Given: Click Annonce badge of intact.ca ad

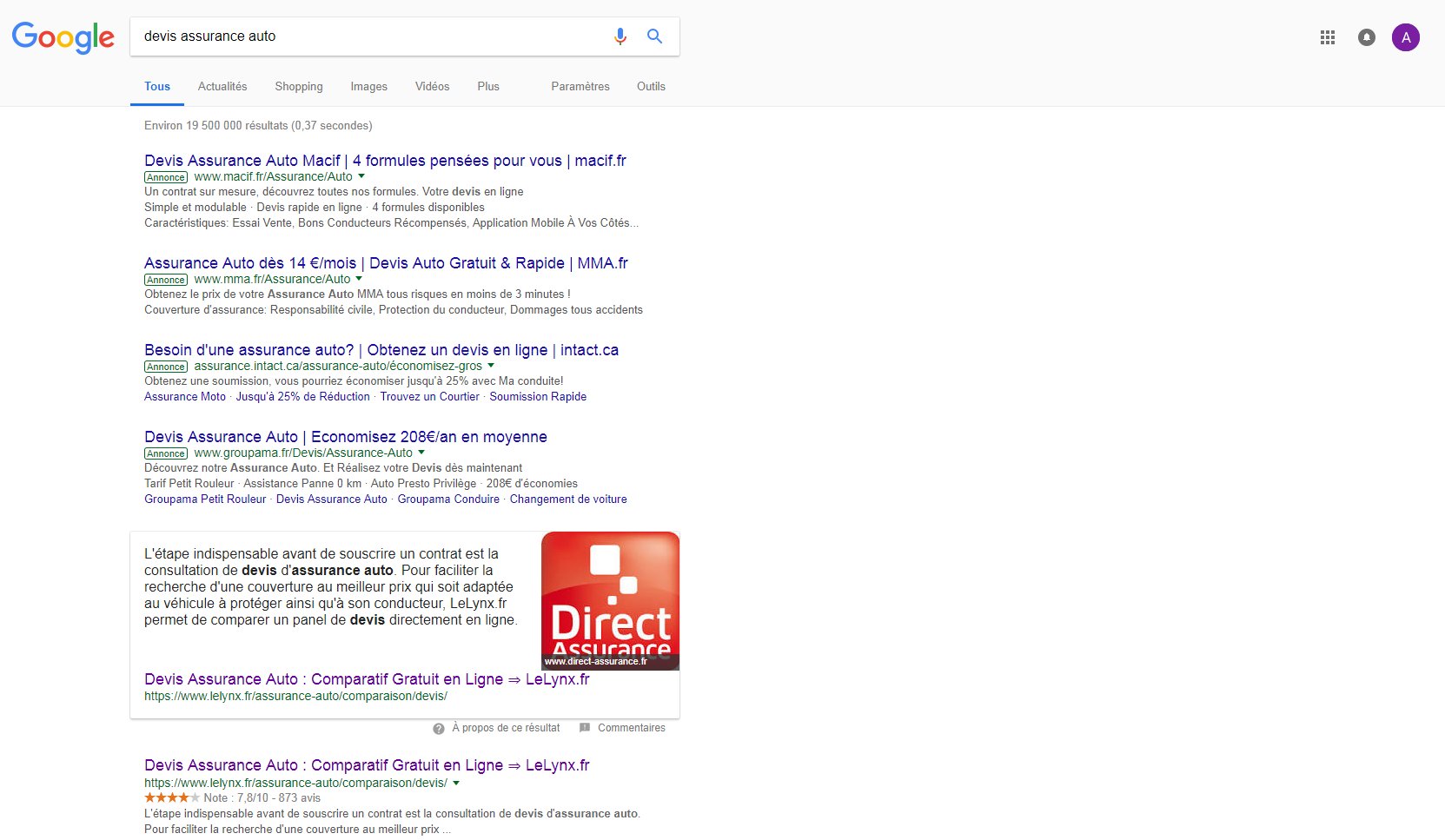Looking at the screenshot, I should click(x=166, y=367).
